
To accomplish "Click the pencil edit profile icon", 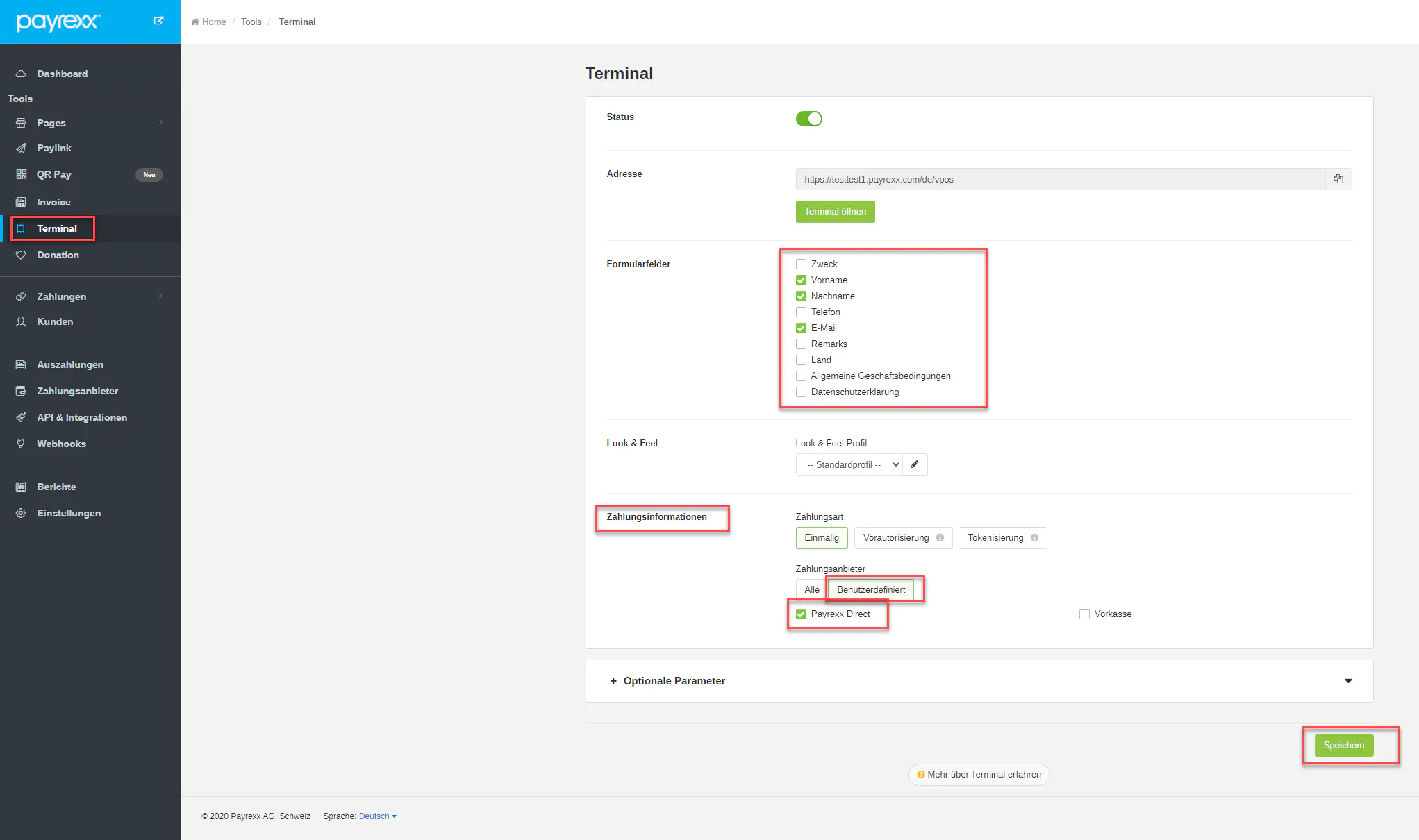I will [x=915, y=464].
